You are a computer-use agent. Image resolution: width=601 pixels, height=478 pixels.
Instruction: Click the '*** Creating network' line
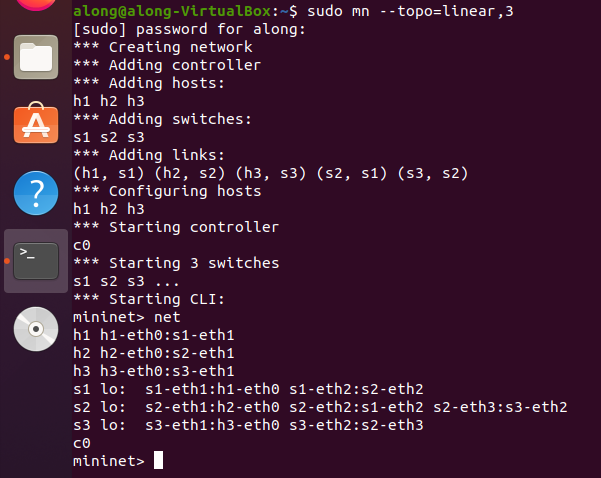(x=162, y=47)
